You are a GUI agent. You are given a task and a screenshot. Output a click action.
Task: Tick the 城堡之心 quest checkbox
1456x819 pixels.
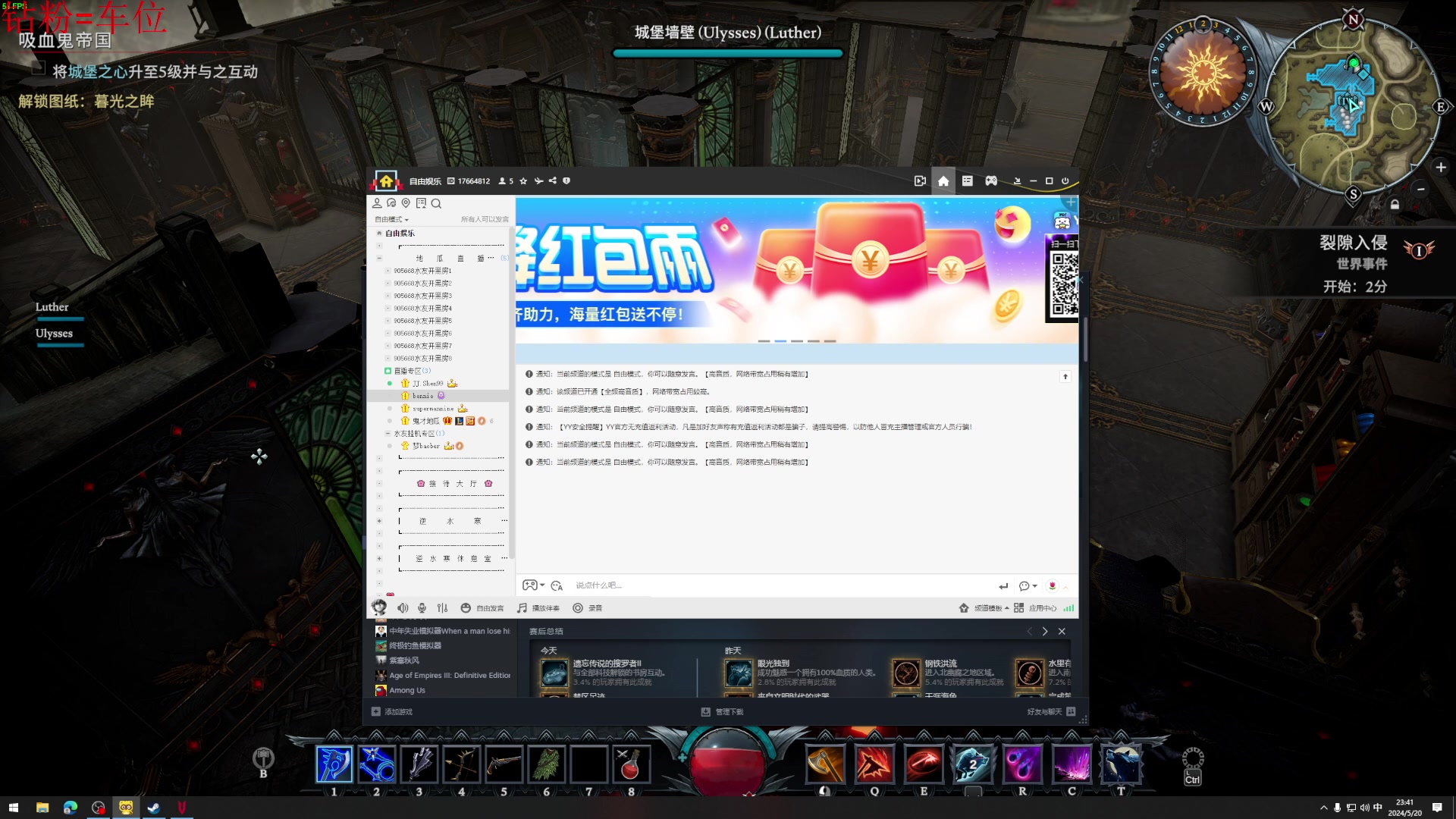coord(39,67)
